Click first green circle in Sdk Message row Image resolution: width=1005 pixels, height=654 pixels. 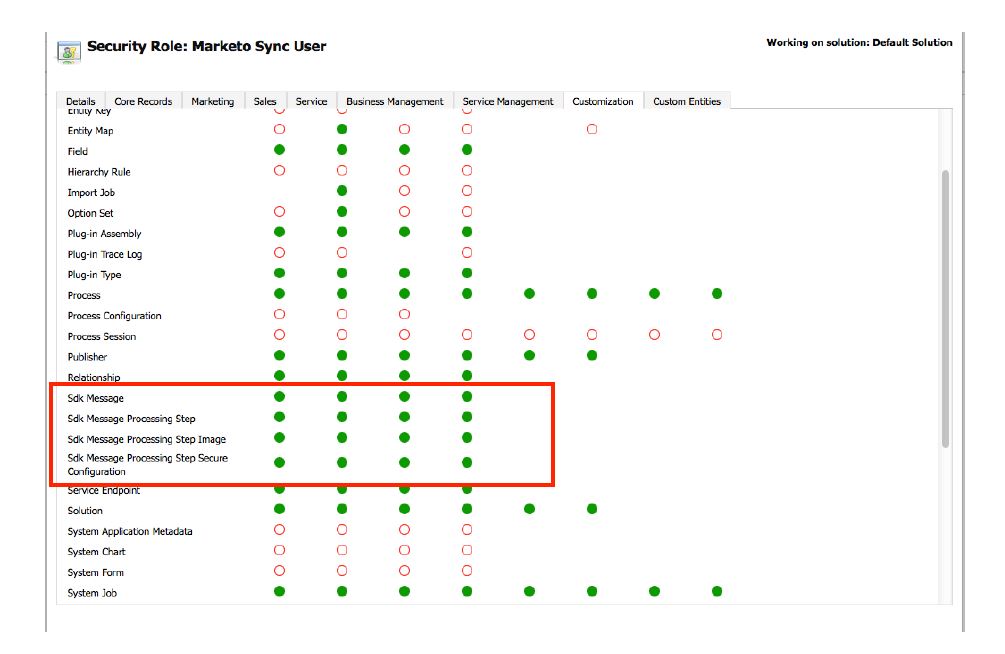[279, 397]
